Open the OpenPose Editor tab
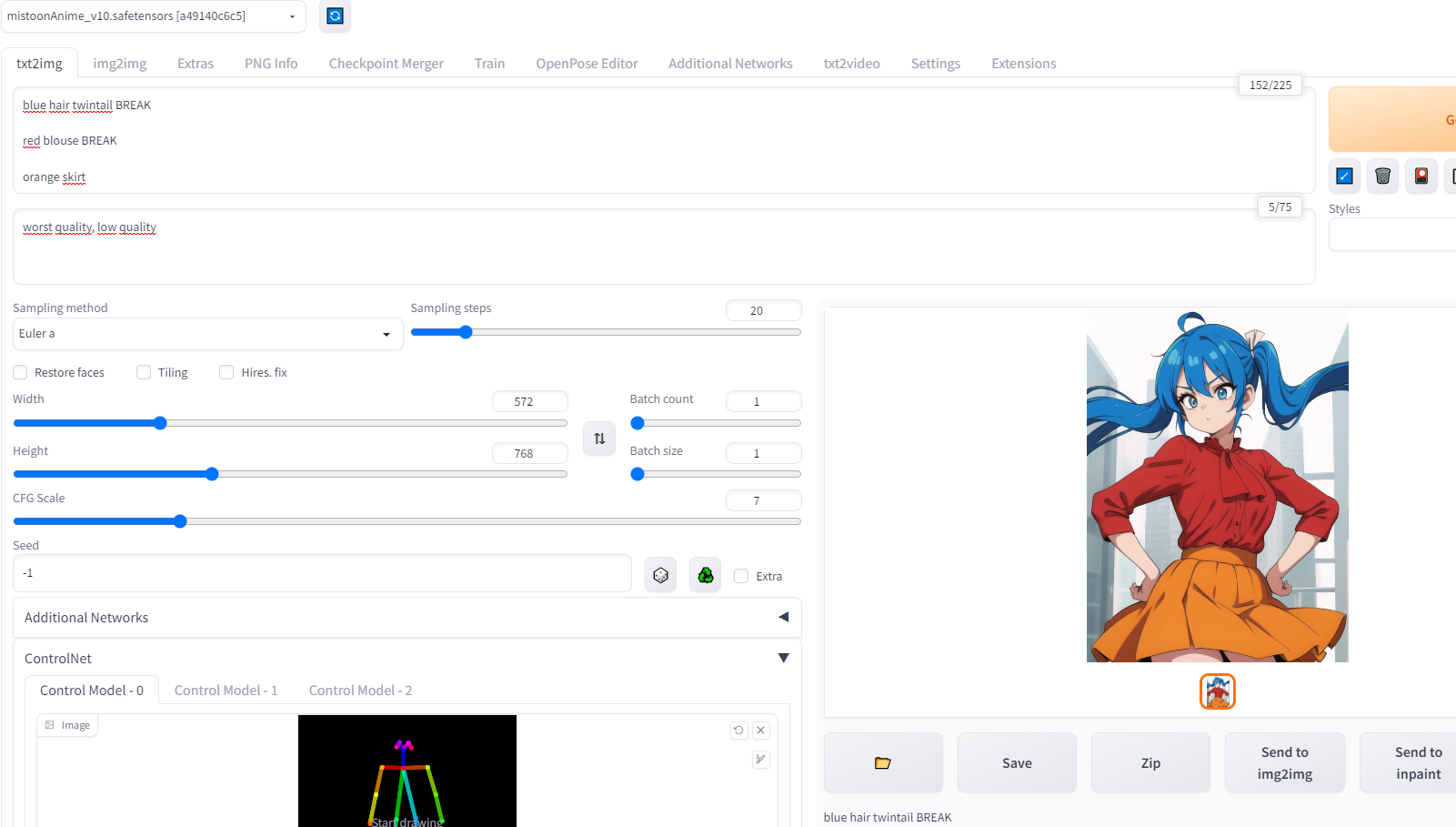The width and height of the screenshot is (1456, 827). [x=587, y=63]
